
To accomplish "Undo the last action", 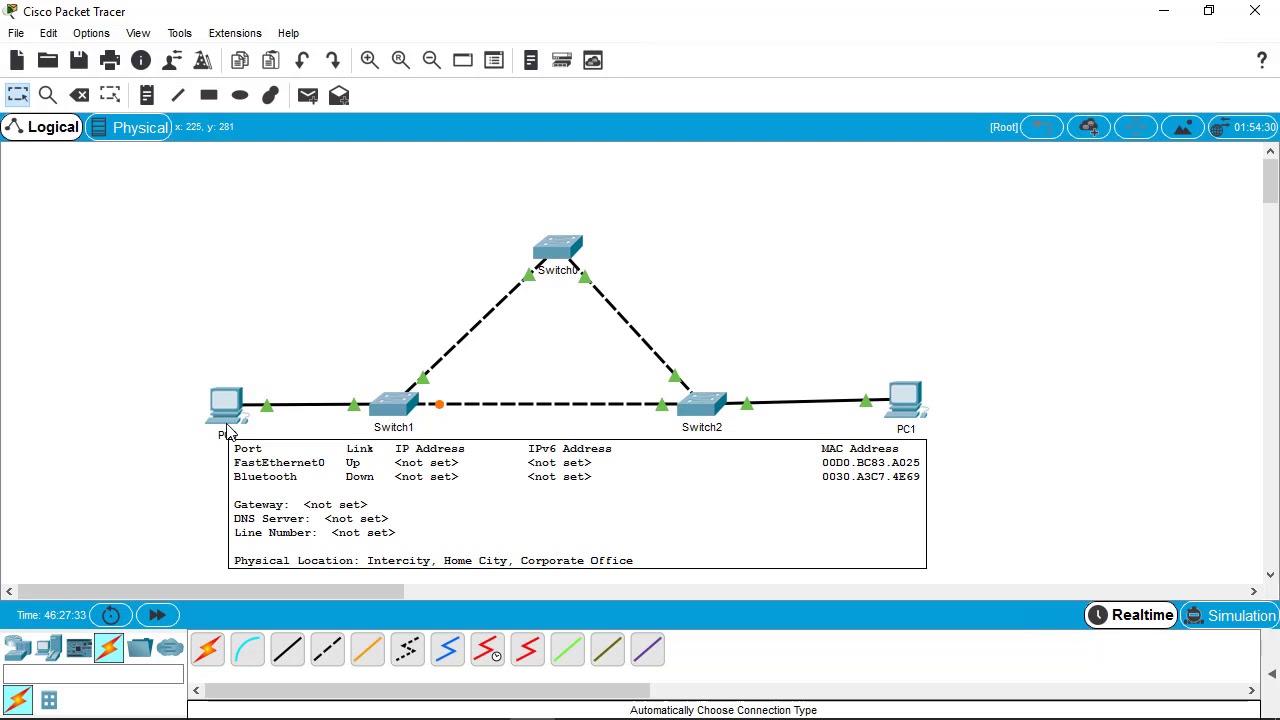I will tap(302, 61).
